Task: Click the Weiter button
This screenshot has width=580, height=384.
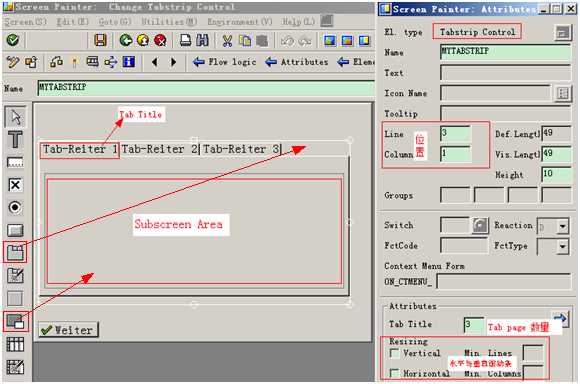Action: (68, 330)
